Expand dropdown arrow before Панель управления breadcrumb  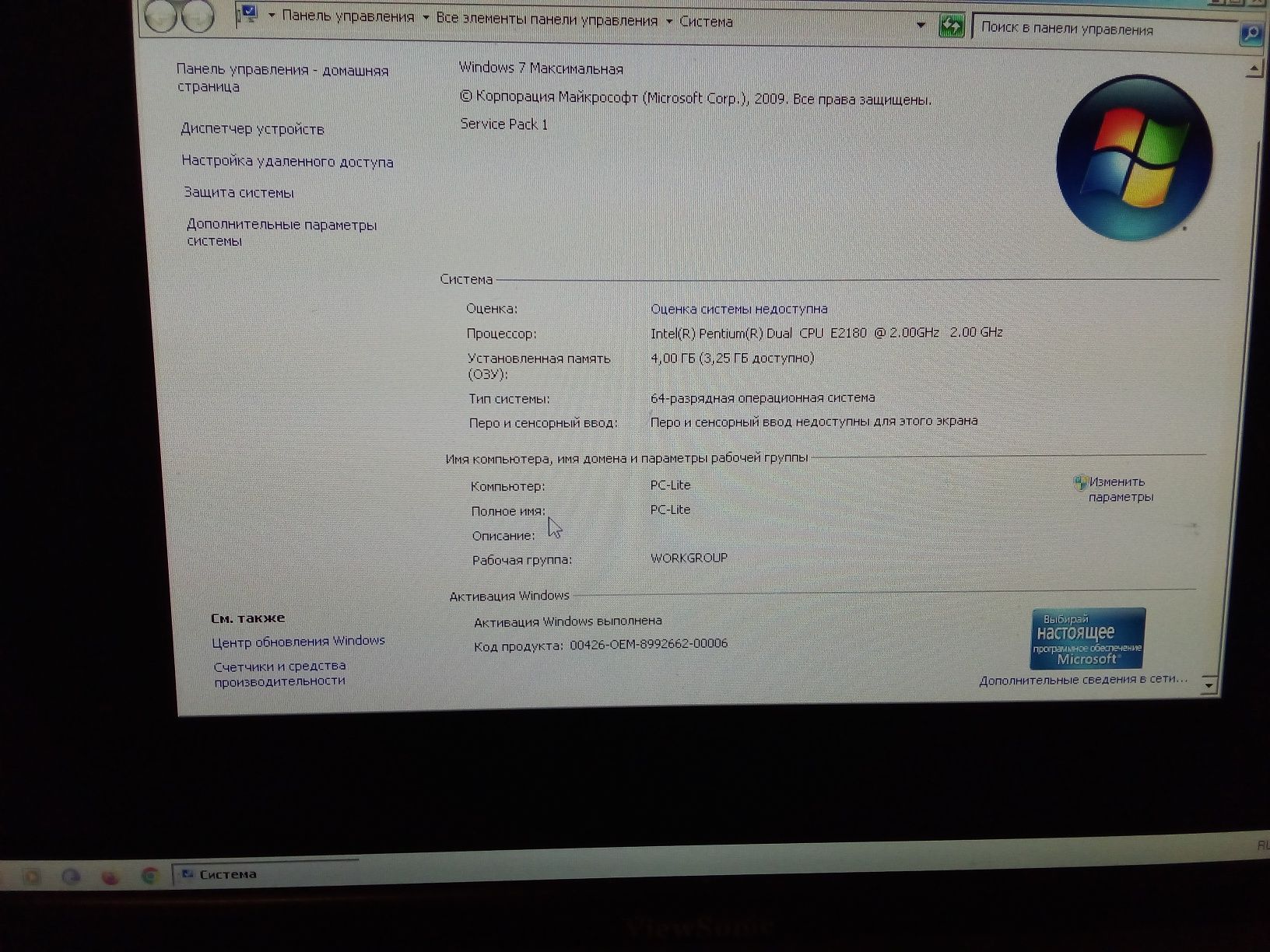click(272, 16)
